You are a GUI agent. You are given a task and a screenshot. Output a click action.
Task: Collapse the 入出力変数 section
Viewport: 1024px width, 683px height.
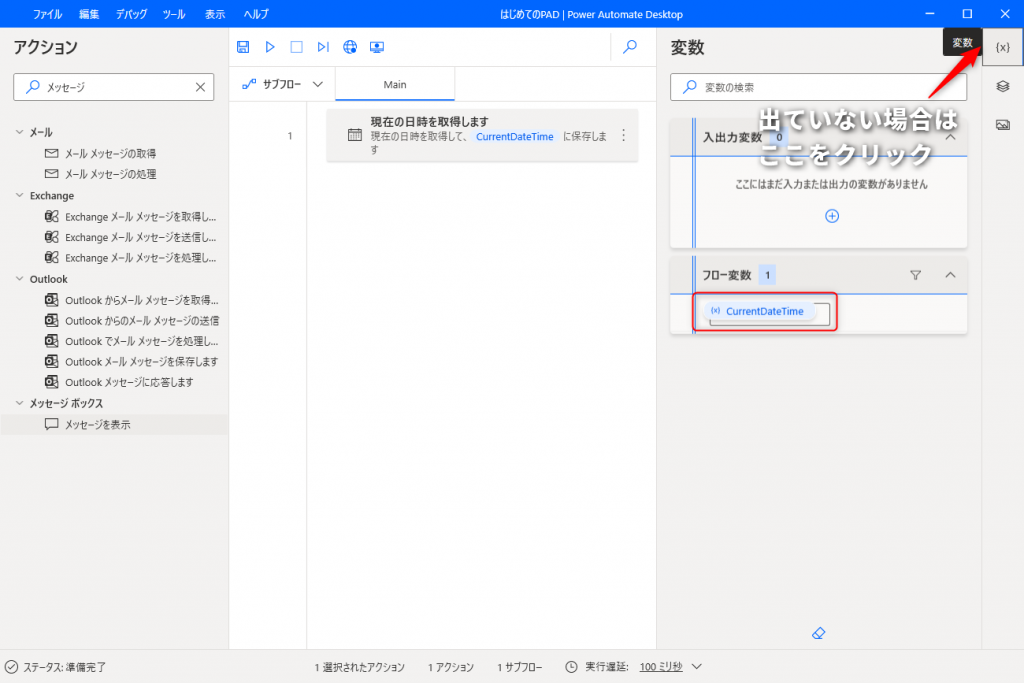950,137
